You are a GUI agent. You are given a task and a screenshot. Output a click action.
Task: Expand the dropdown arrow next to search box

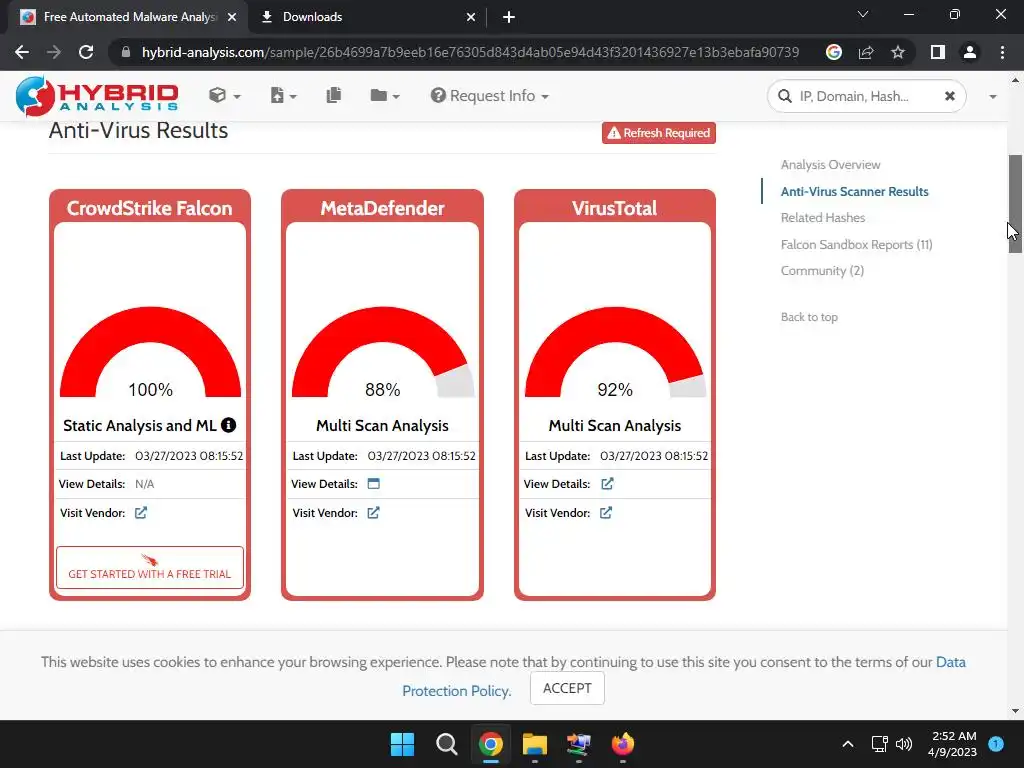[x=993, y=97]
